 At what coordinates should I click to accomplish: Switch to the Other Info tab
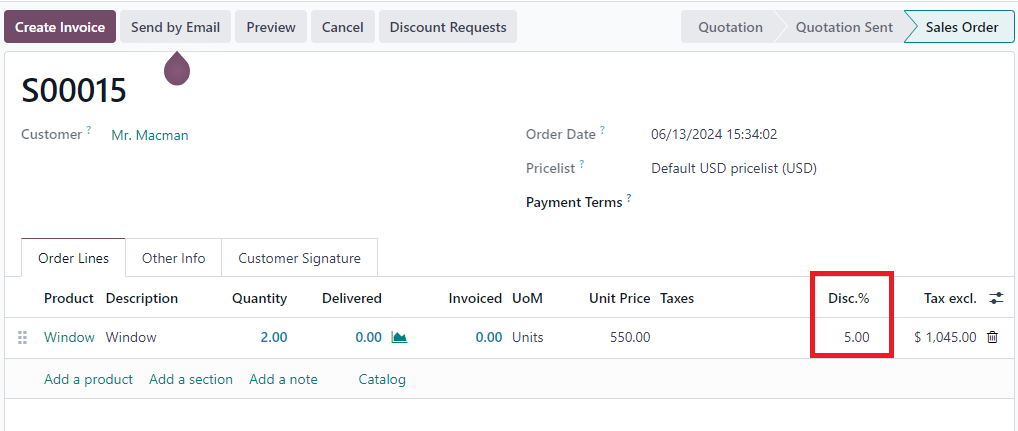[173, 258]
